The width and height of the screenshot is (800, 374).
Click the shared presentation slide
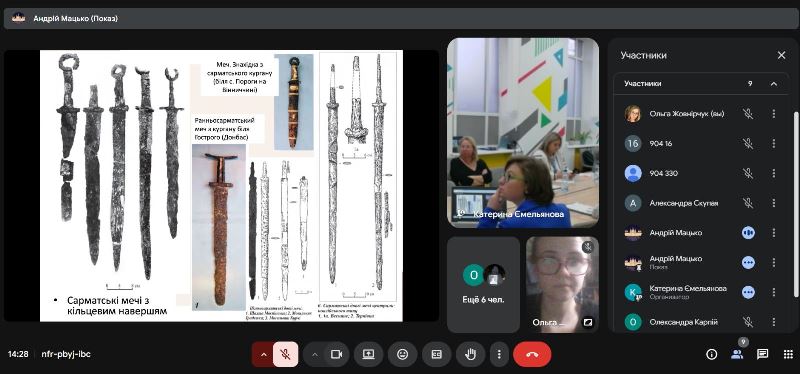[x=221, y=186]
